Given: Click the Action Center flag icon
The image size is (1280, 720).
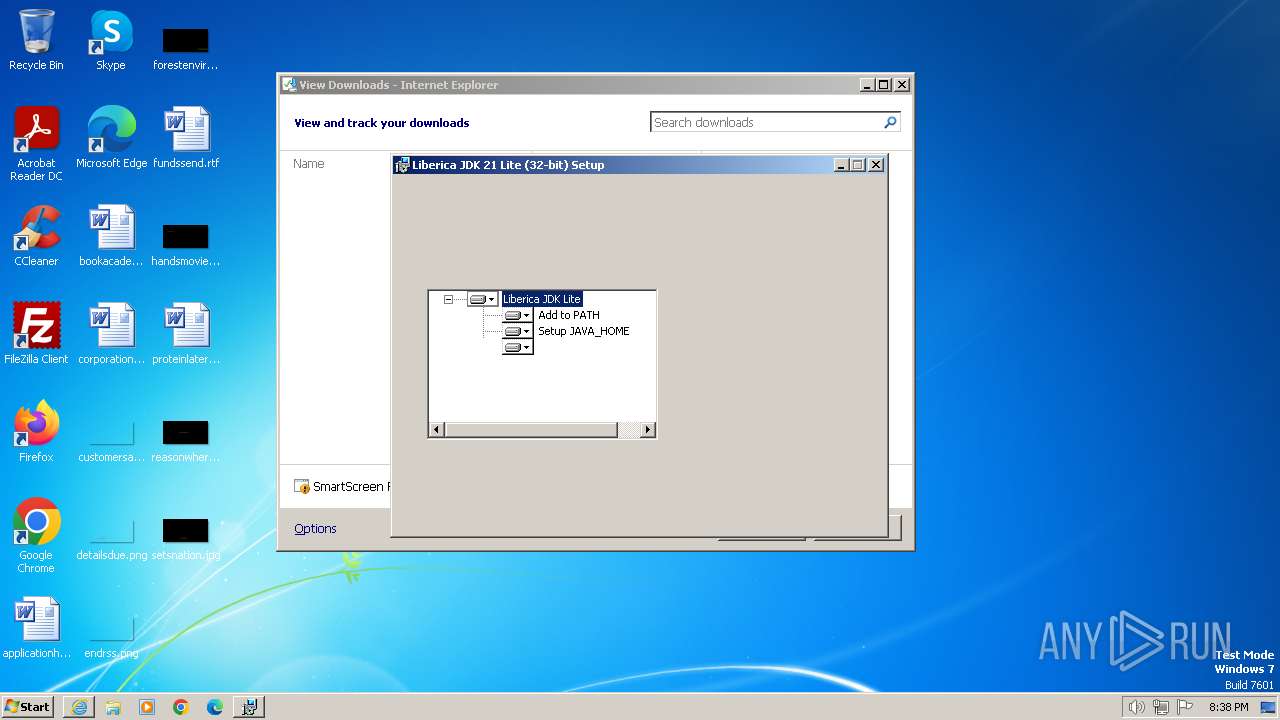Looking at the screenshot, I should click(1185, 707).
